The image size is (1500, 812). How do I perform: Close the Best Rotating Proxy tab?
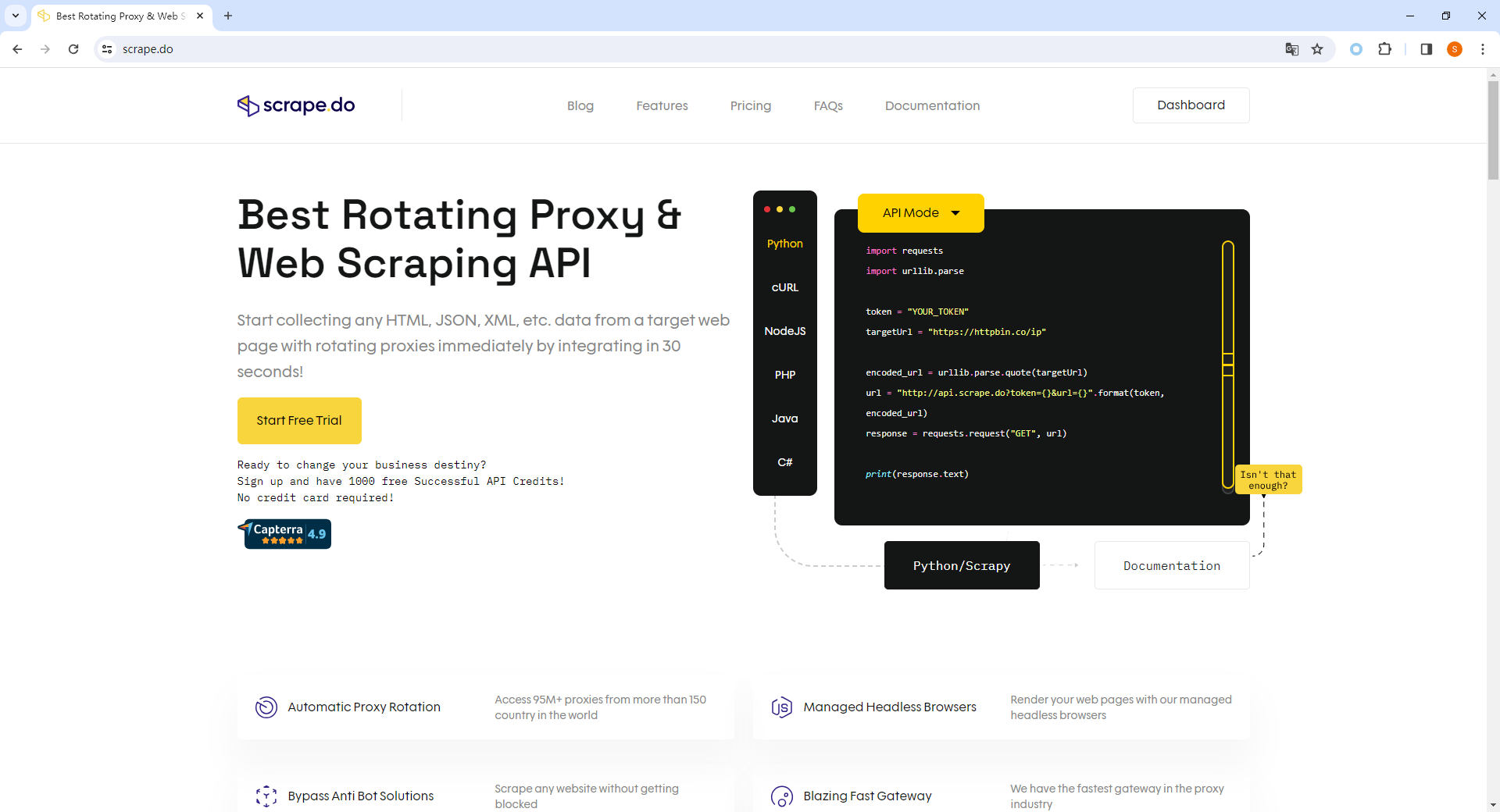[x=200, y=16]
